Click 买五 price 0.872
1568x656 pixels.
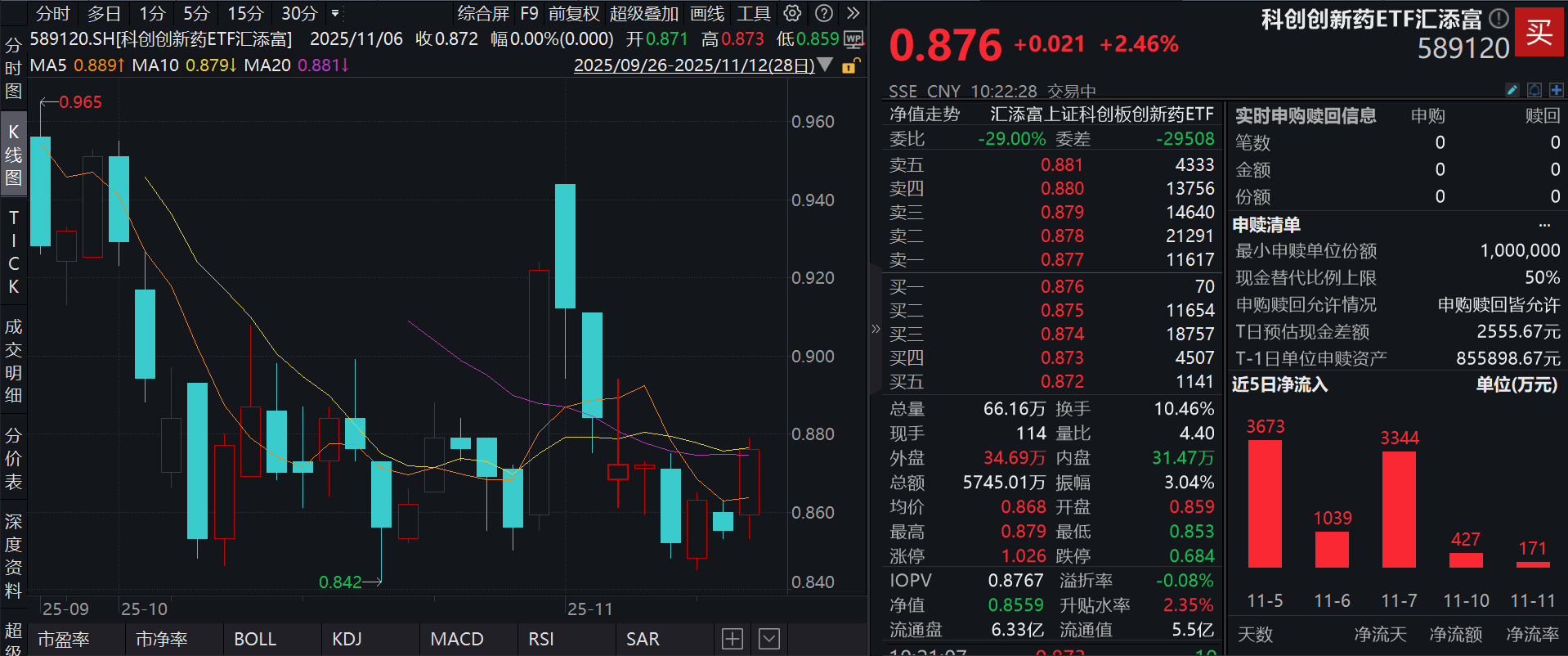click(x=1062, y=382)
